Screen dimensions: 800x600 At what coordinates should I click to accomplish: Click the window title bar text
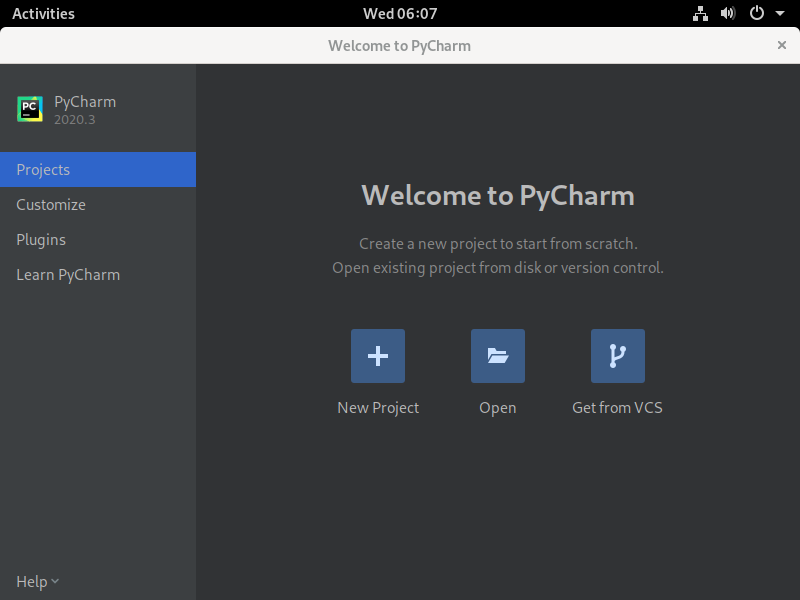coord(399,46)
